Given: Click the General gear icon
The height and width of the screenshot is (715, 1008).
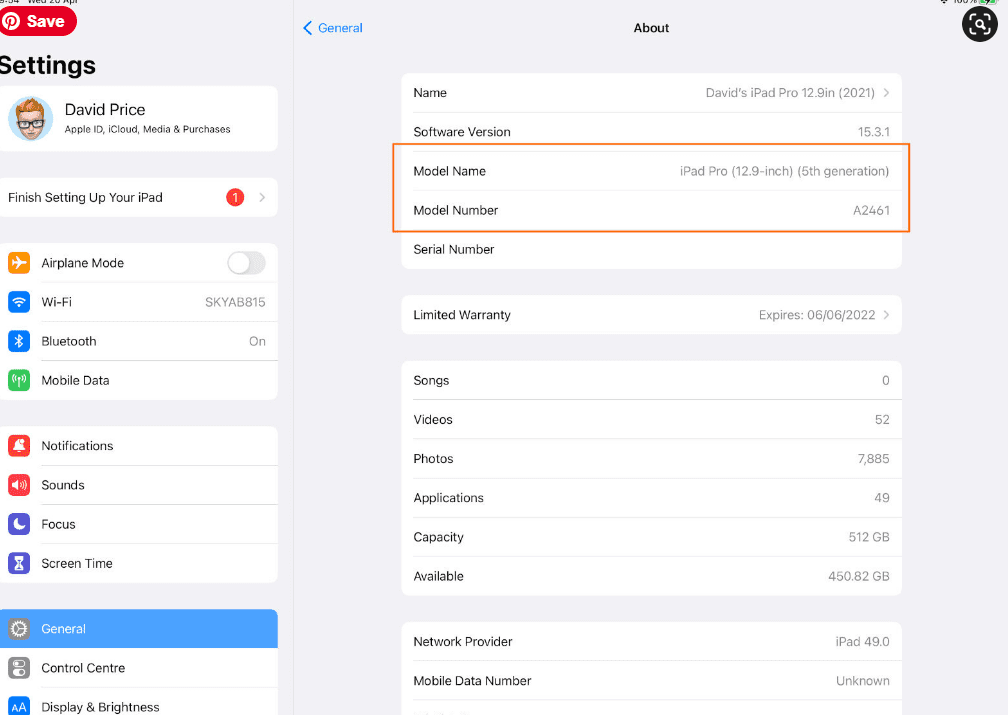Looking at the screenshot, I should pyautogui.click(x=19, y=629).
